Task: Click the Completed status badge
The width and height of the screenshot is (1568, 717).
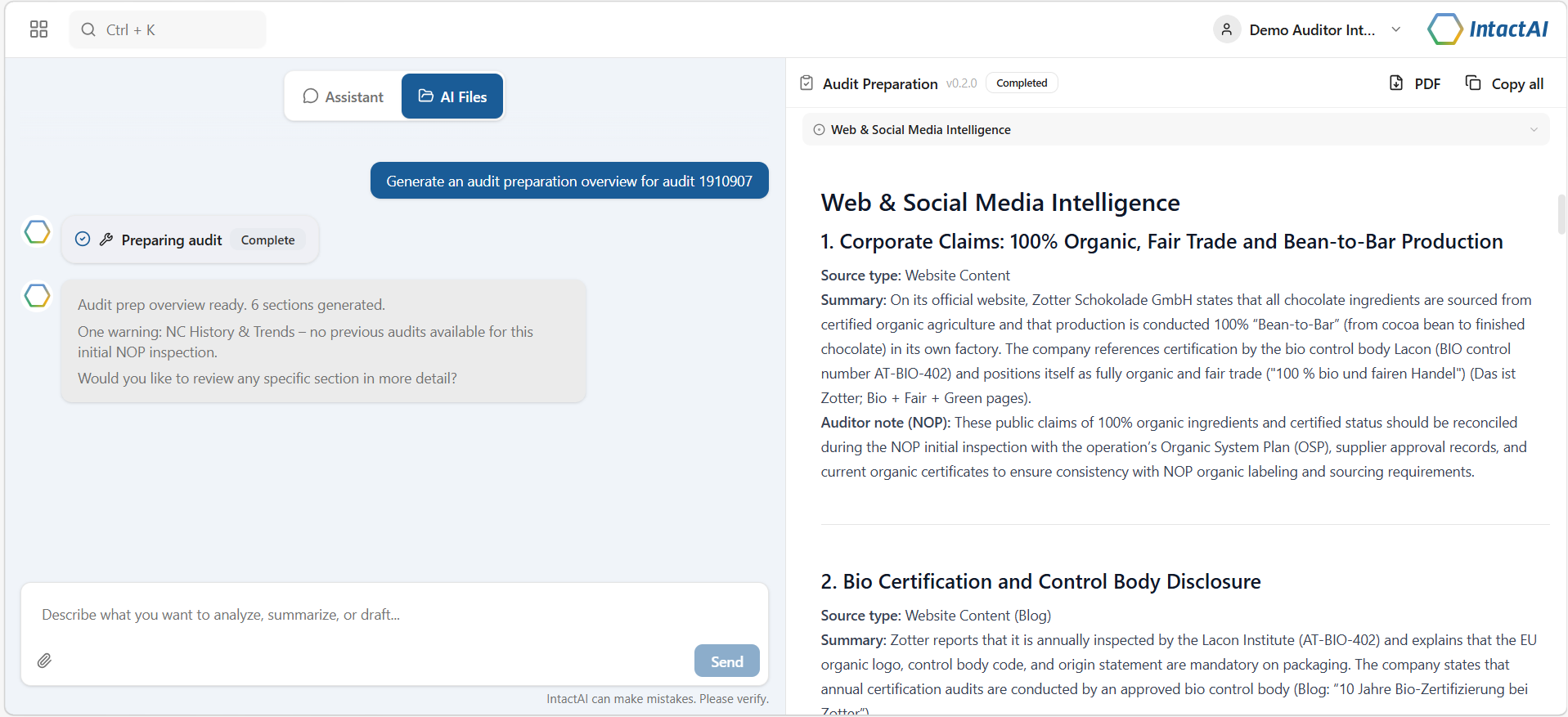Action: [1022, 83]
